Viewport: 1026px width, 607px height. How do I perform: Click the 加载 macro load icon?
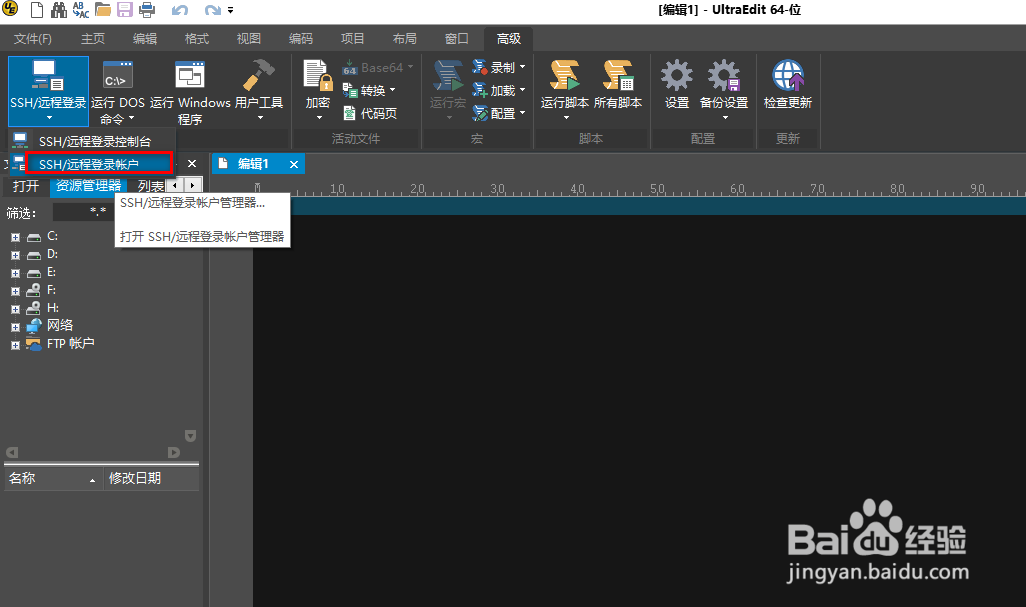pyautogui.click(x=480, y=90)
